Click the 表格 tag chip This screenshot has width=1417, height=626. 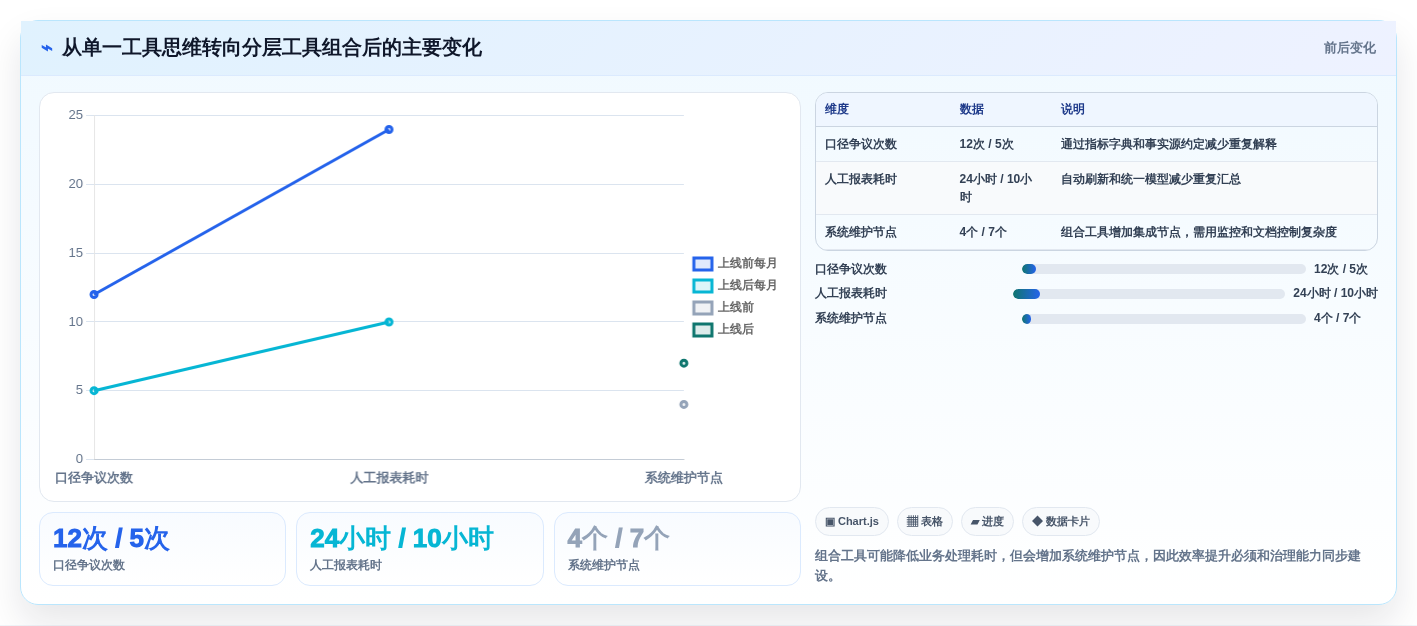click(x=925, y=521)
